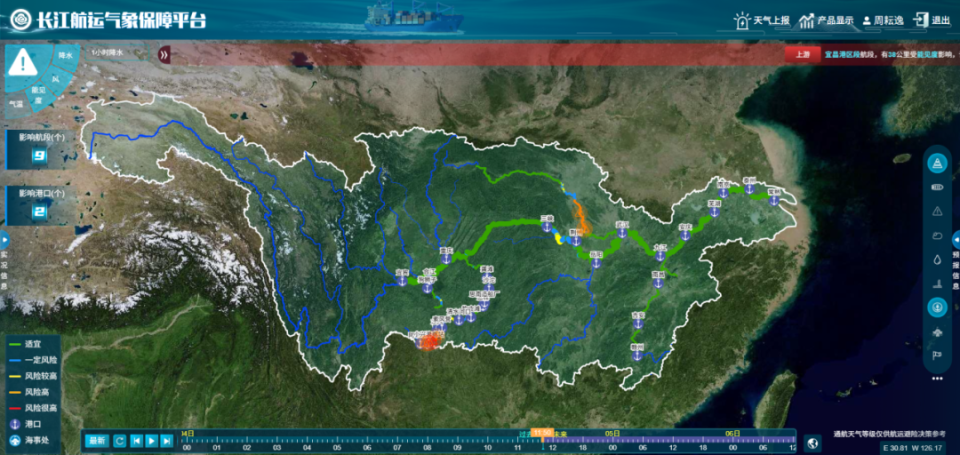Image resolution: width=960 pixels, height=455 pixels.
Task: Step to previous timeline frame
Action: point(137,440)
